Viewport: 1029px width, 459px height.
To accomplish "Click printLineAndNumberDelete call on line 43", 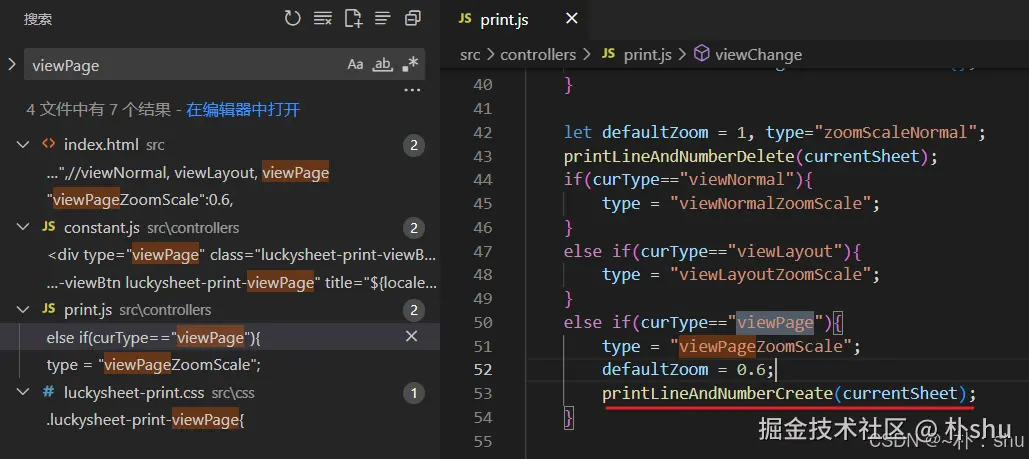I will 679,156.
